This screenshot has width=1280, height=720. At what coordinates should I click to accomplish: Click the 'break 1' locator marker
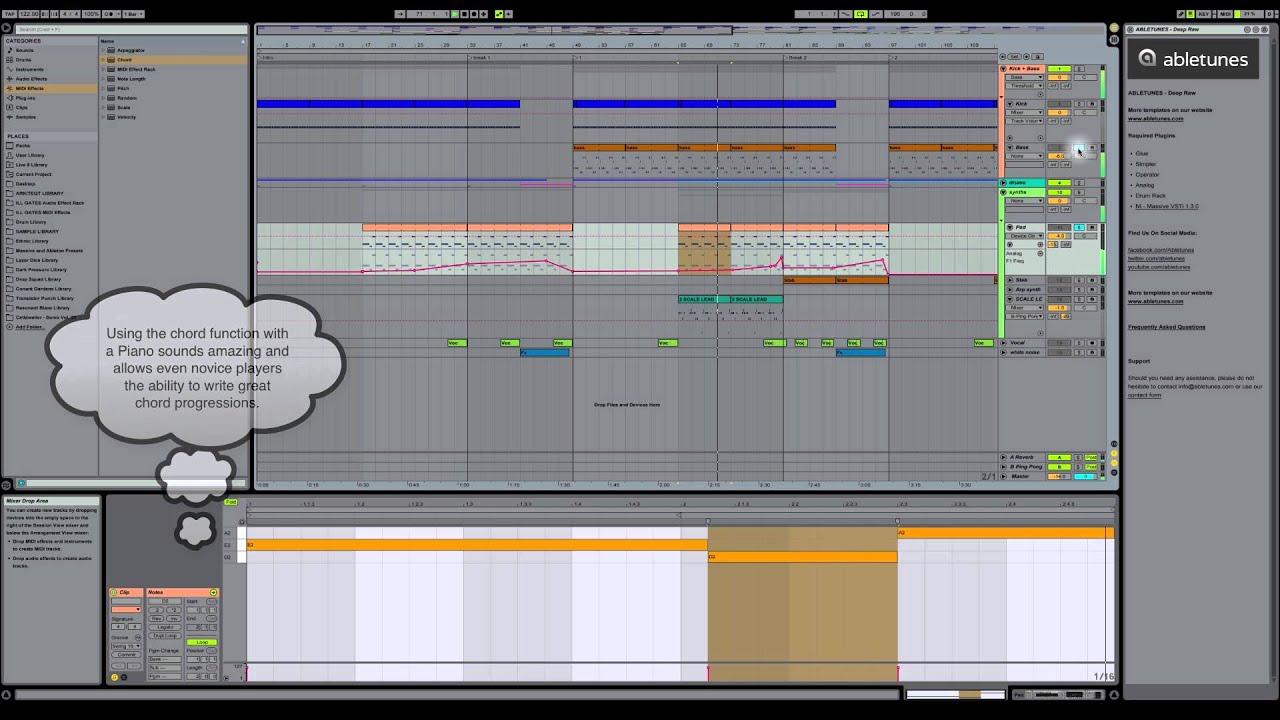(480, 58)
